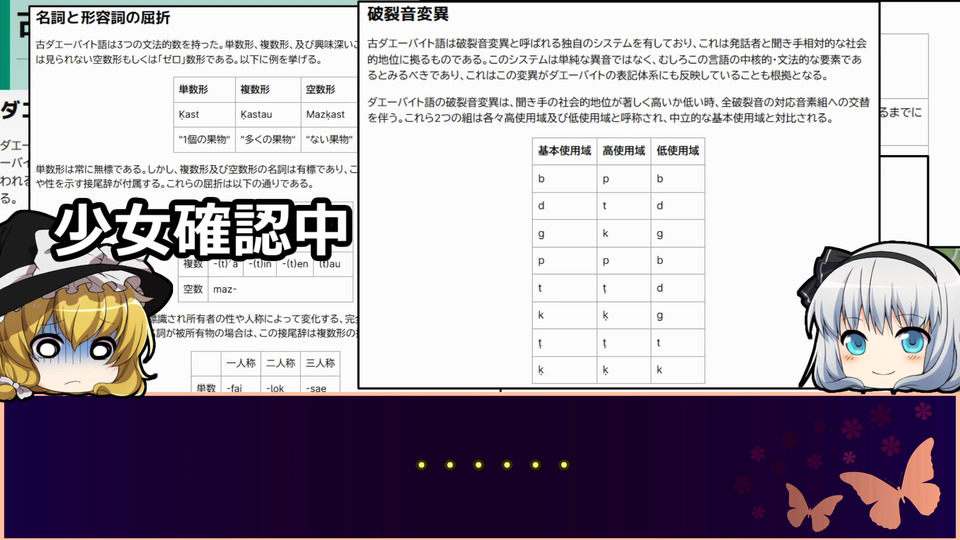The width and height of the screenshot is (960, 540).
Task: Click 低使用域 cell 'b' in fourth row
Action: tap(677, 261)
